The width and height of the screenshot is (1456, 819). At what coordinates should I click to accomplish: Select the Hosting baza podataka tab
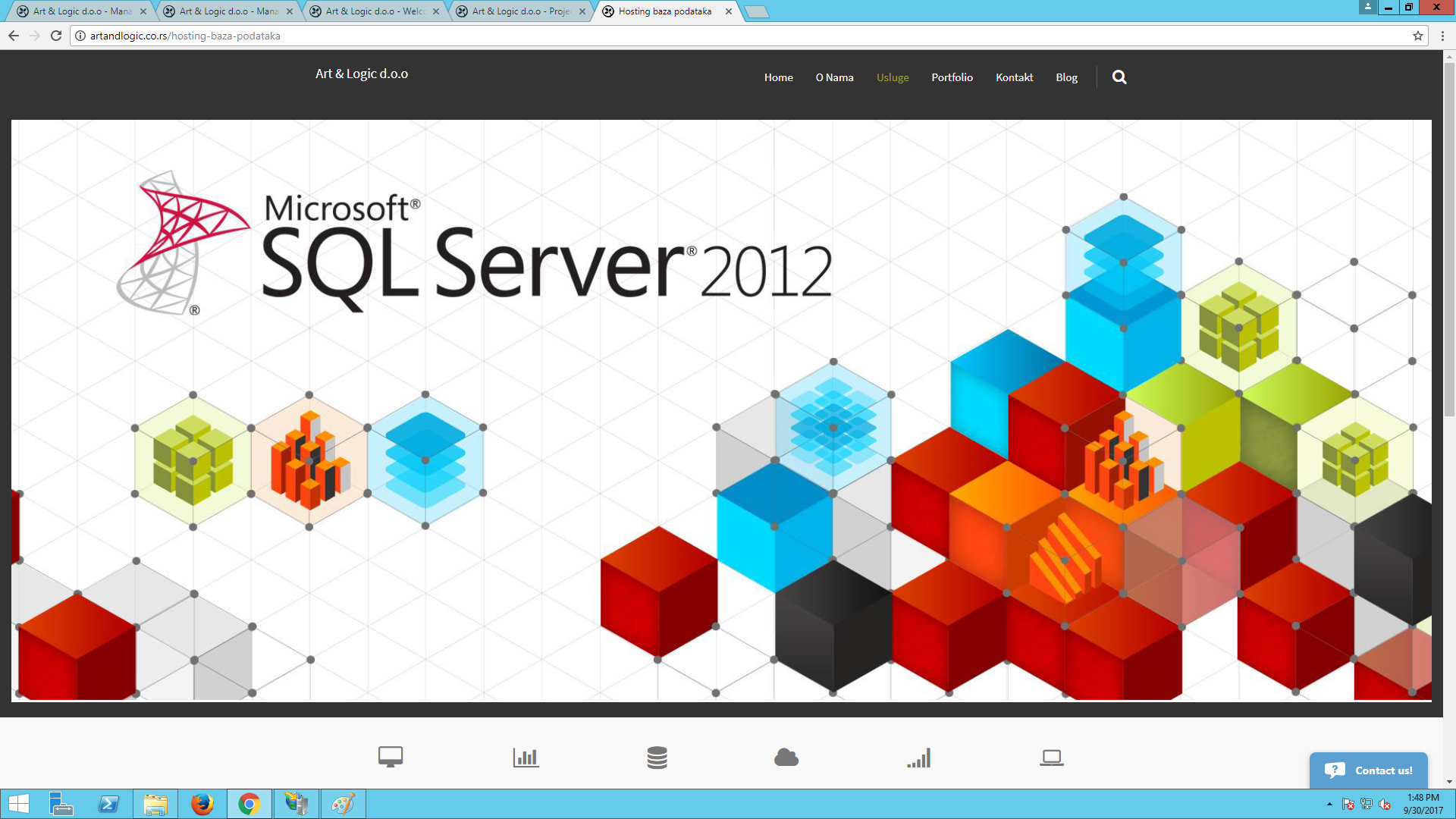click(666, 11)
